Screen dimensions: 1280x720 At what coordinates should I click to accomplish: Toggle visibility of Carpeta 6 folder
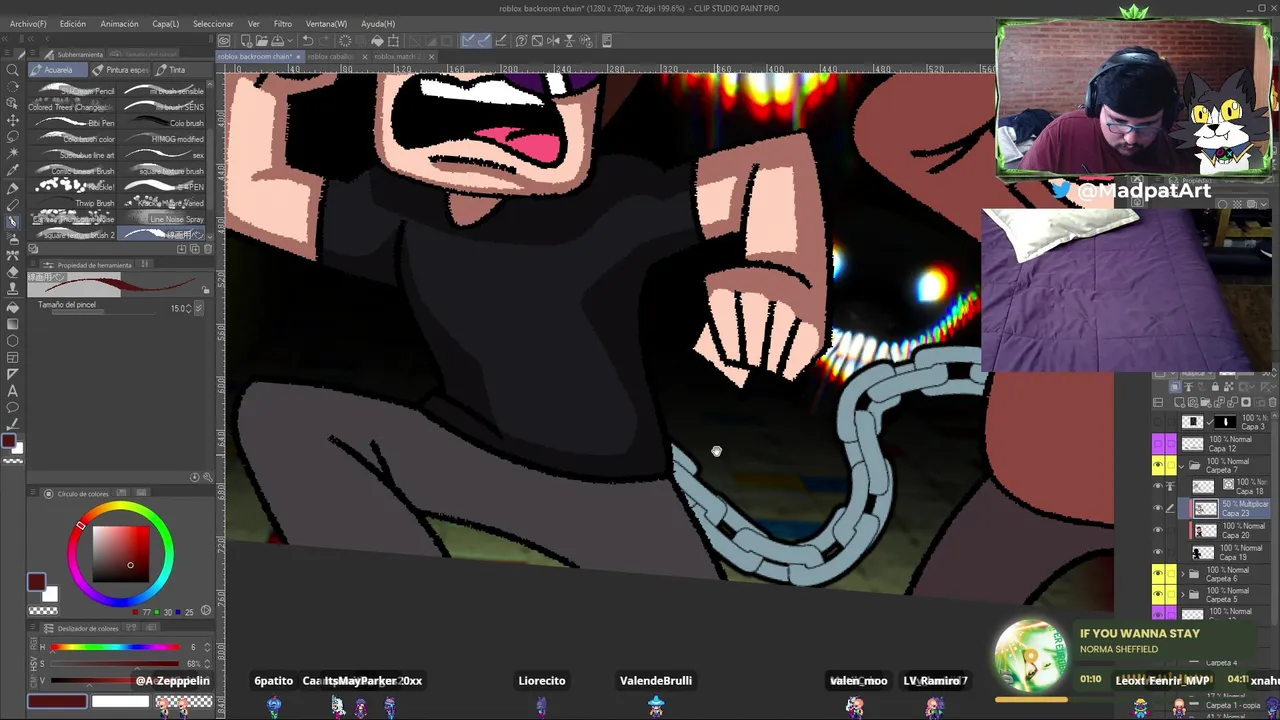(1158, 573)
